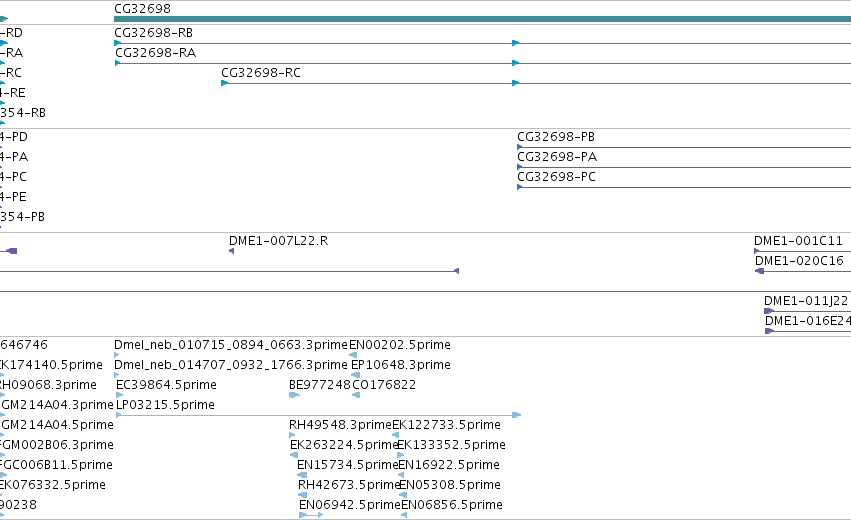Click the CG32698 gene span bar
Screen dimensions: 851x520
pos(482,19)
